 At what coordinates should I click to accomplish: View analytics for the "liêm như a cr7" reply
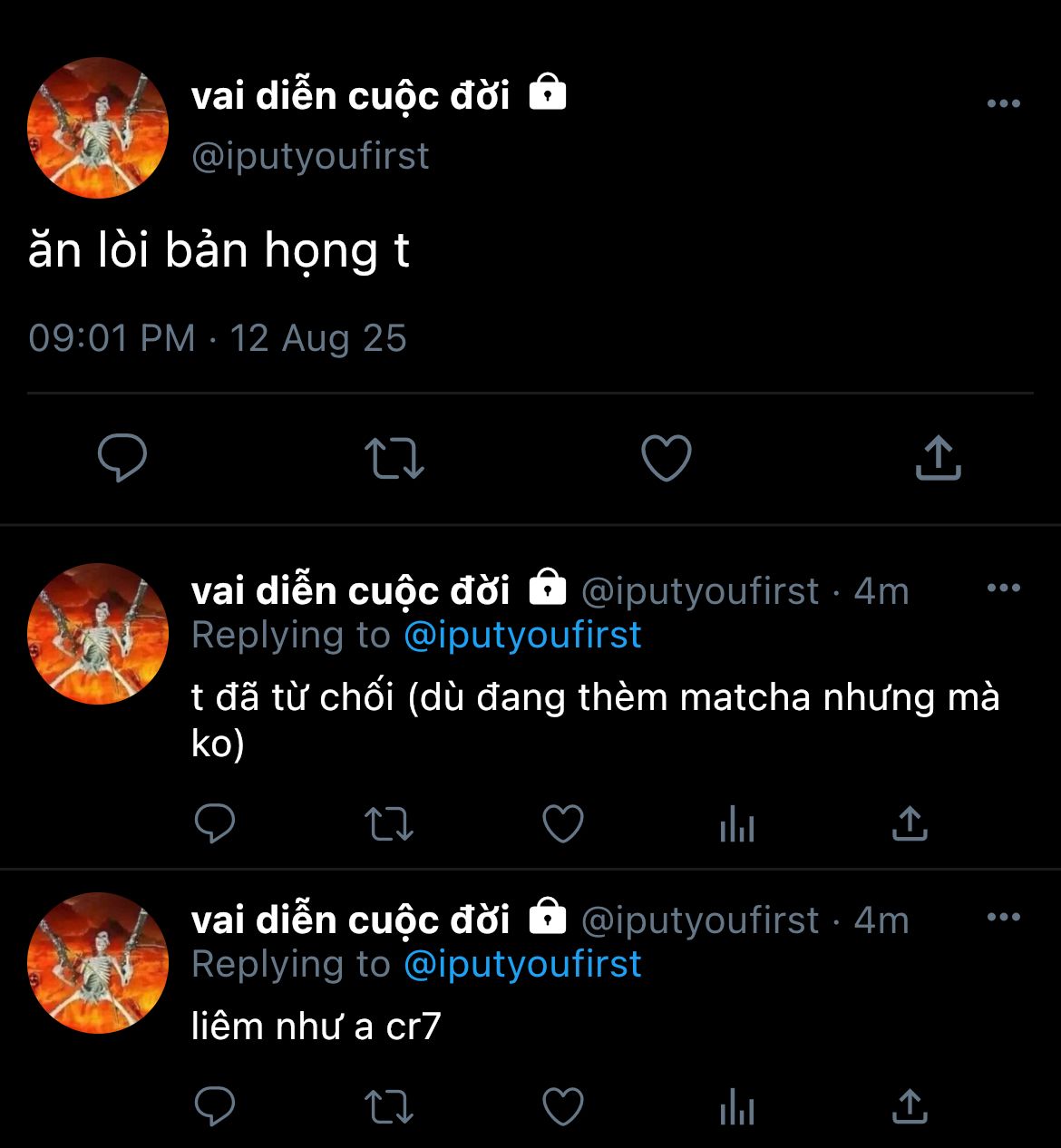click(737, 1107)
